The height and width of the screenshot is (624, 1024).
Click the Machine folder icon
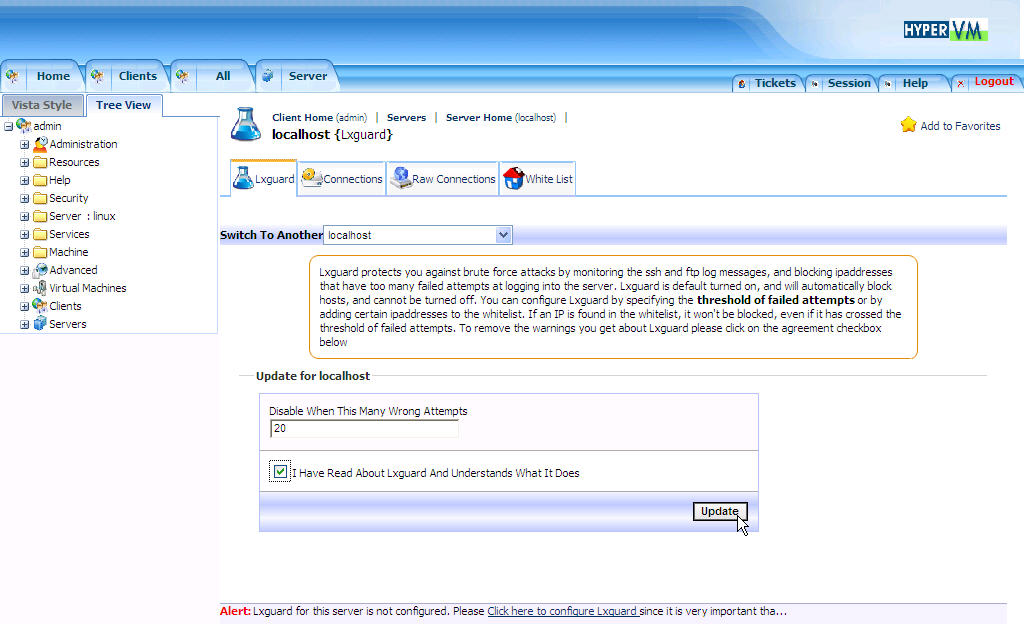point(40,252)
